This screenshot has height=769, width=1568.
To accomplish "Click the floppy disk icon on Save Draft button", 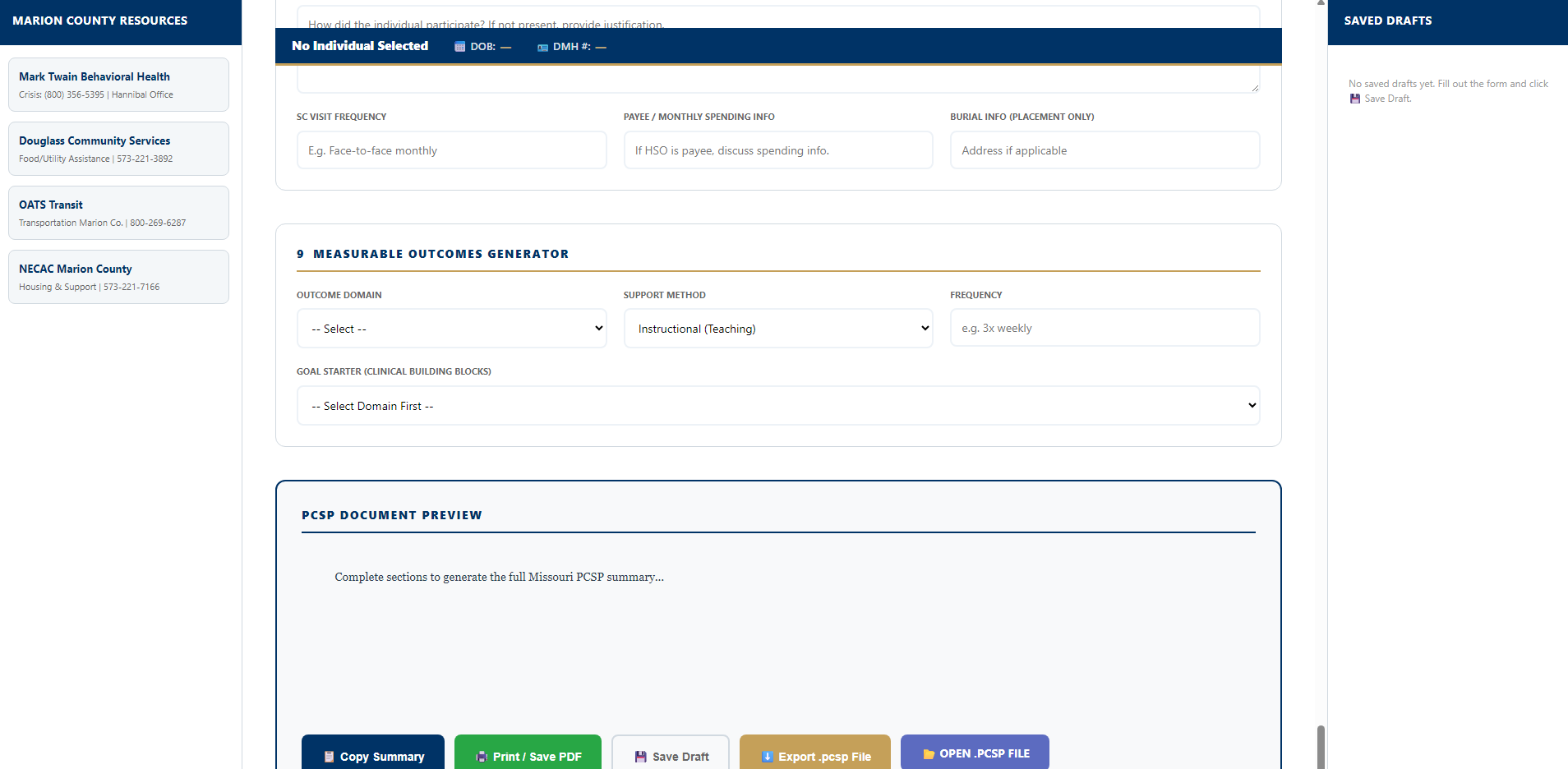I will point(639,757).
